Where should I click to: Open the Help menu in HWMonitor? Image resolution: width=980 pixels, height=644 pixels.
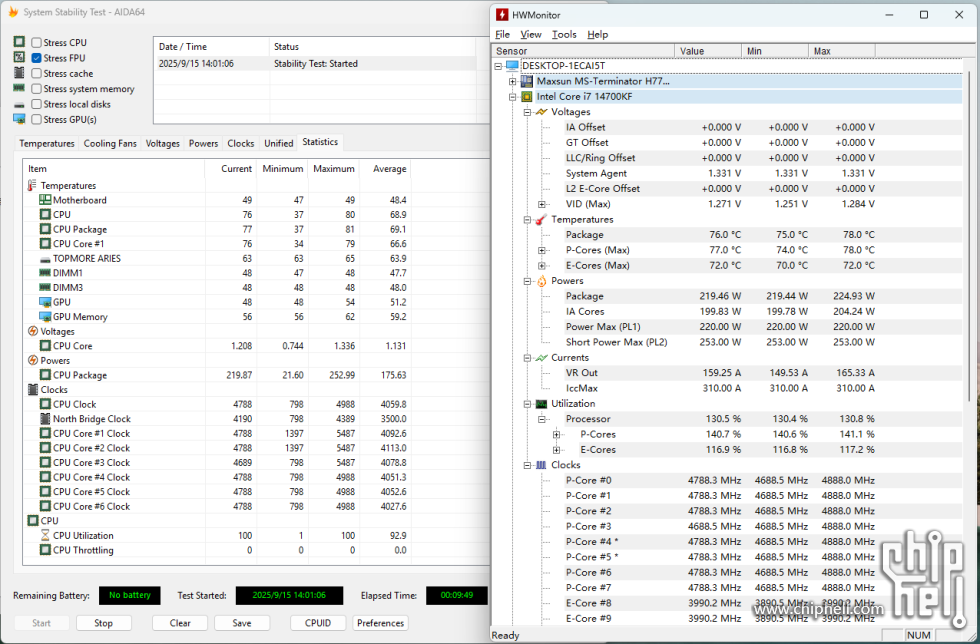click(598, 34)
